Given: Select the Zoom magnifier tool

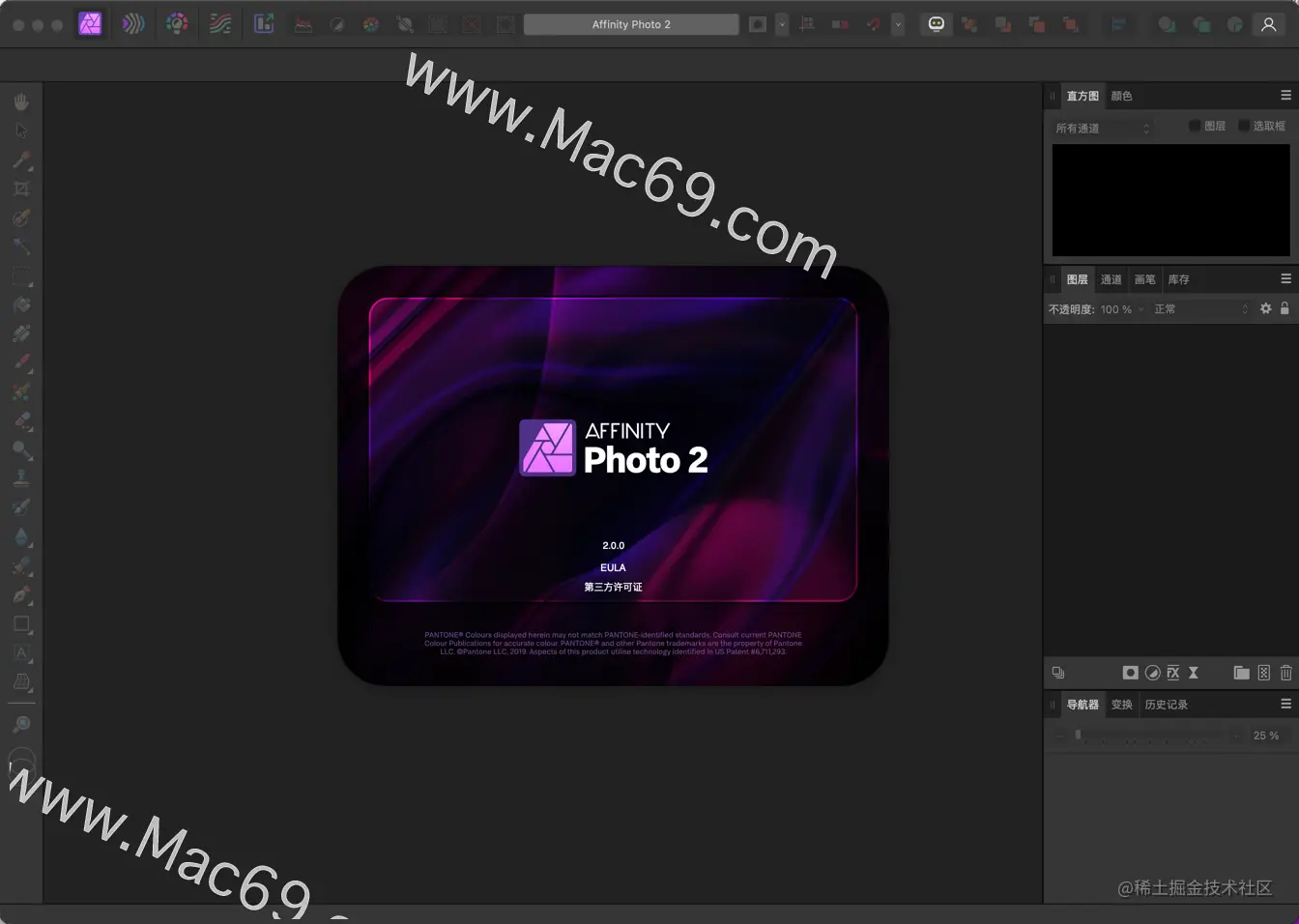Looking at the screenshot, I should (21, 724).
